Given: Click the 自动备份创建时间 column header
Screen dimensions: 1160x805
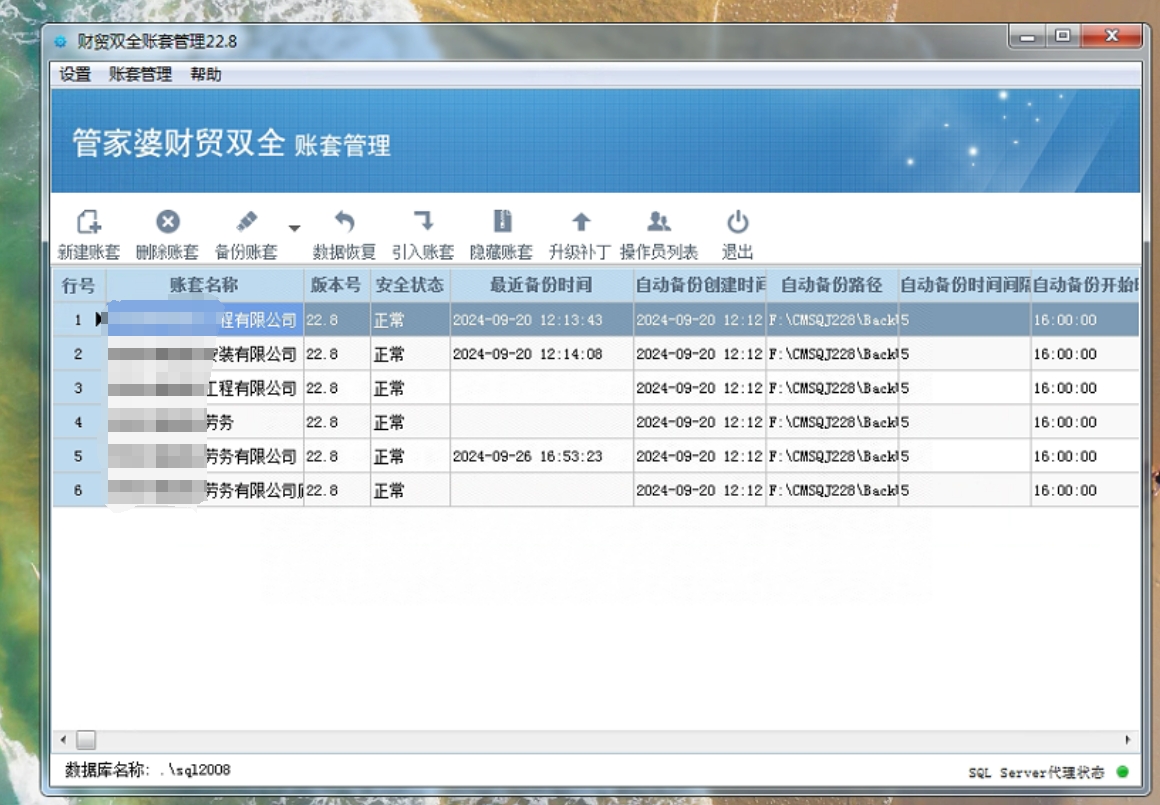Looking at the screenshot, I should click(700, 285).
